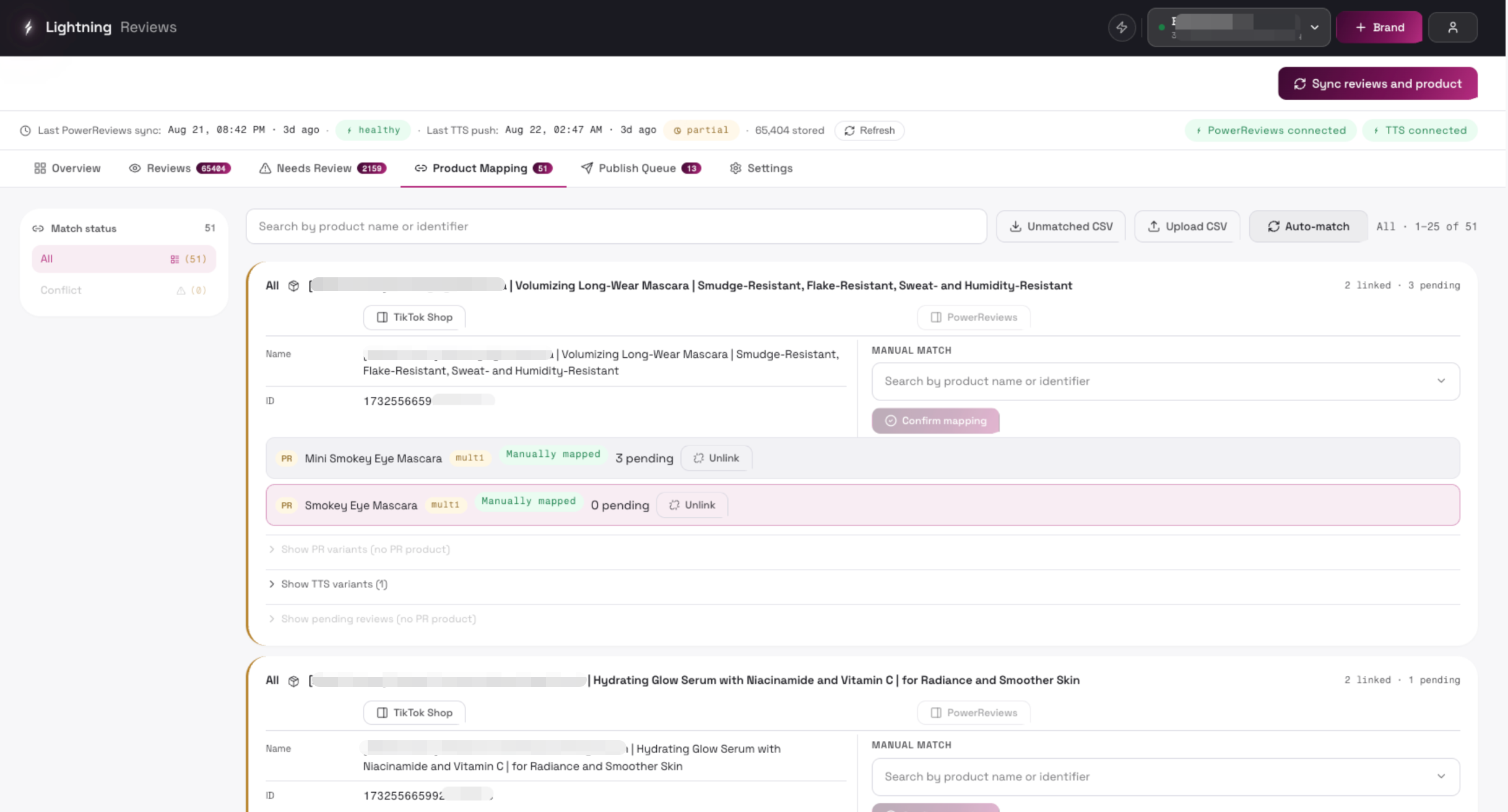Screen dimensions: 1508x812
Task: Click Sync reviews and product button
Action: pyautogui.click(x=1378, y=84)
